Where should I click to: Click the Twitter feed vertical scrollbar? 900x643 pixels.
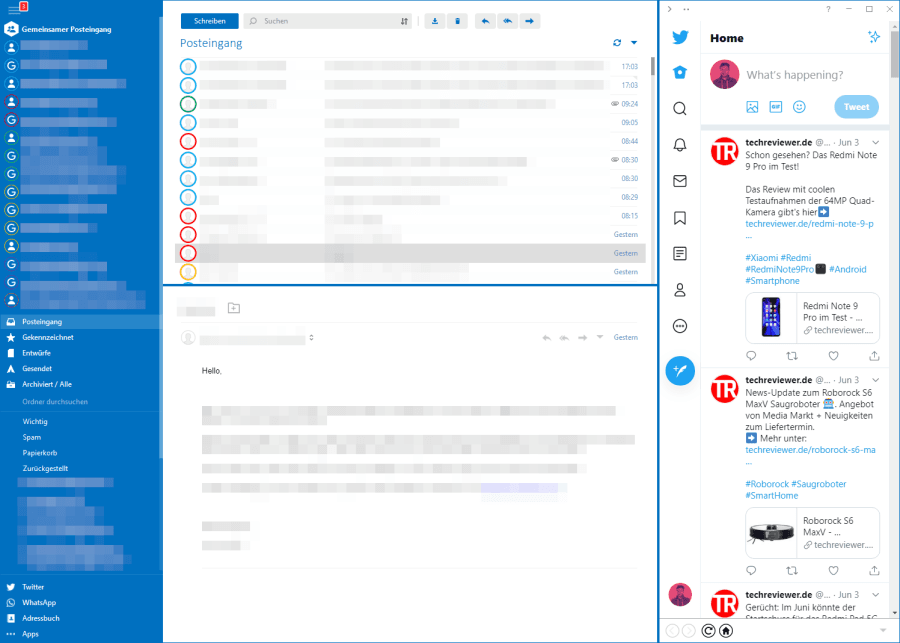(894, 60)
